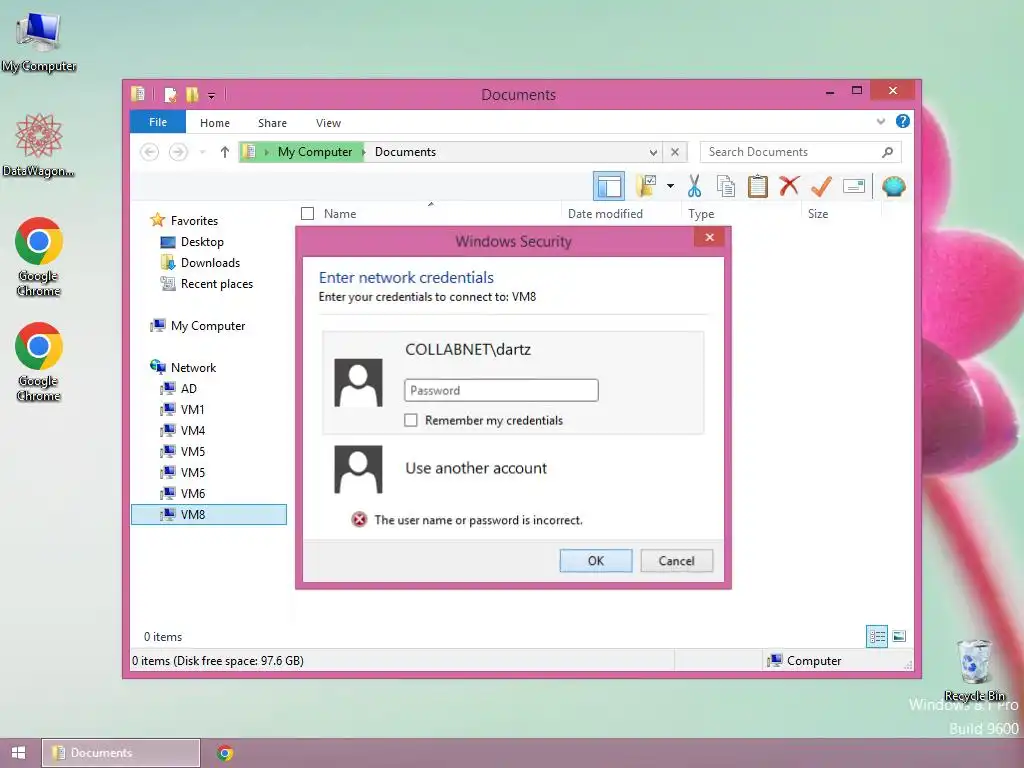Click the address bar stop X button
The width and height of the screenshot is (1024, 768).
coord(675,152)
